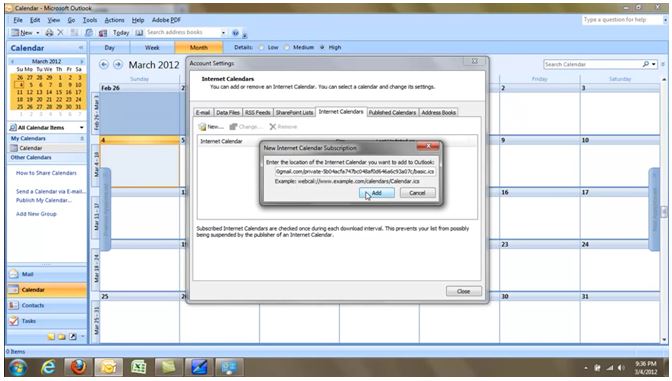
Task: Click the Help question mark toolbar icon
Action: pos(235,33)
